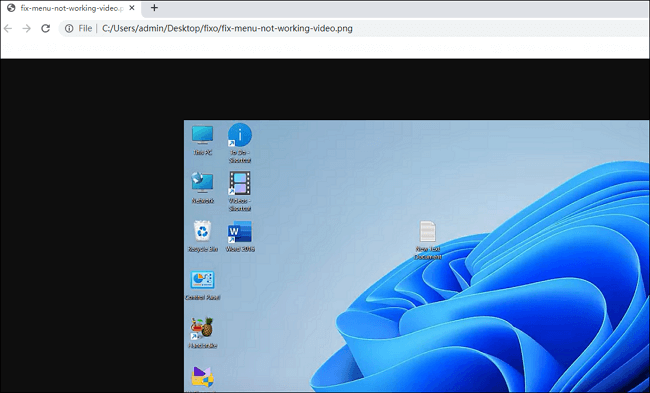This screenshot has width=650, height=393.
Task: Click the HandBrake pineapple icon
Action: pyautogui.click(x=202, y=328)
